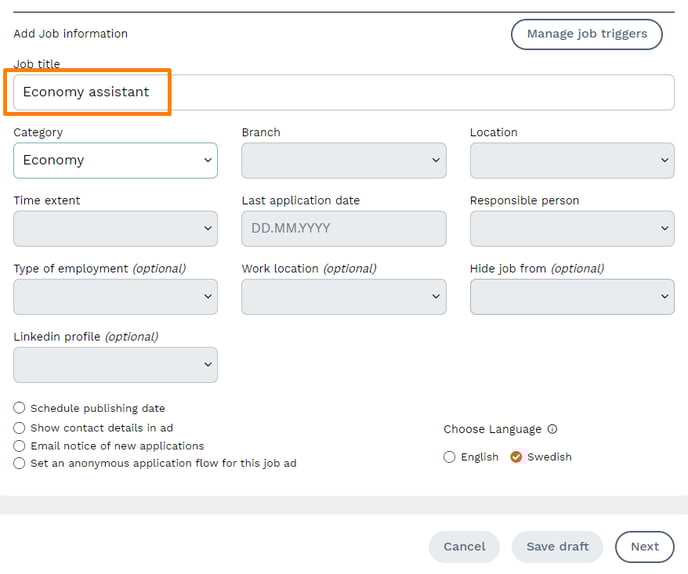The height and width of the screenshot is (574, 688).
Task: Expand the Type of employment dropdown
Action: tap(115, 296)
